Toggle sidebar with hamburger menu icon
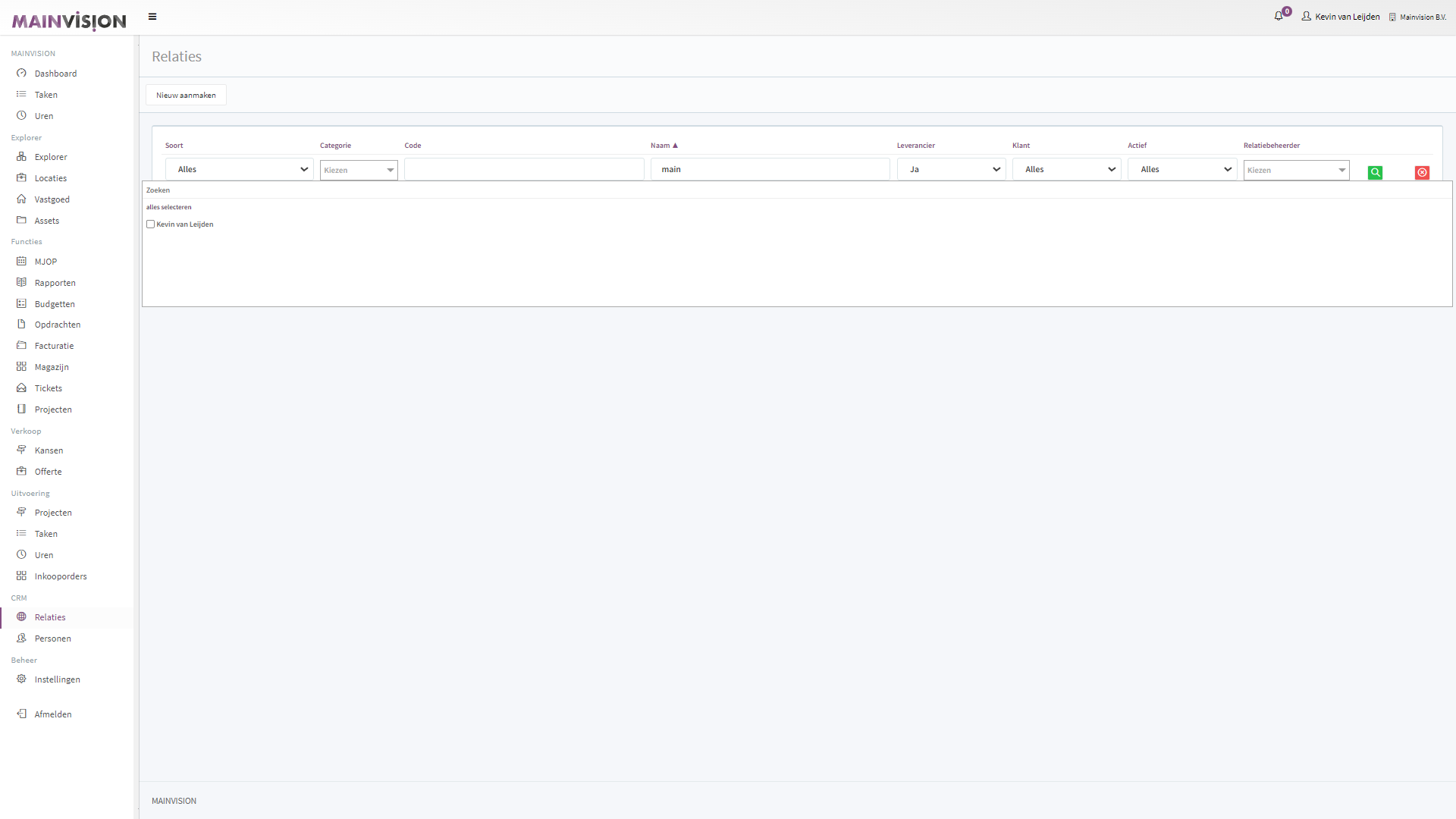The height and width of the screenshot is (819, 1456). pyautogui.click(x=152, y=17)
